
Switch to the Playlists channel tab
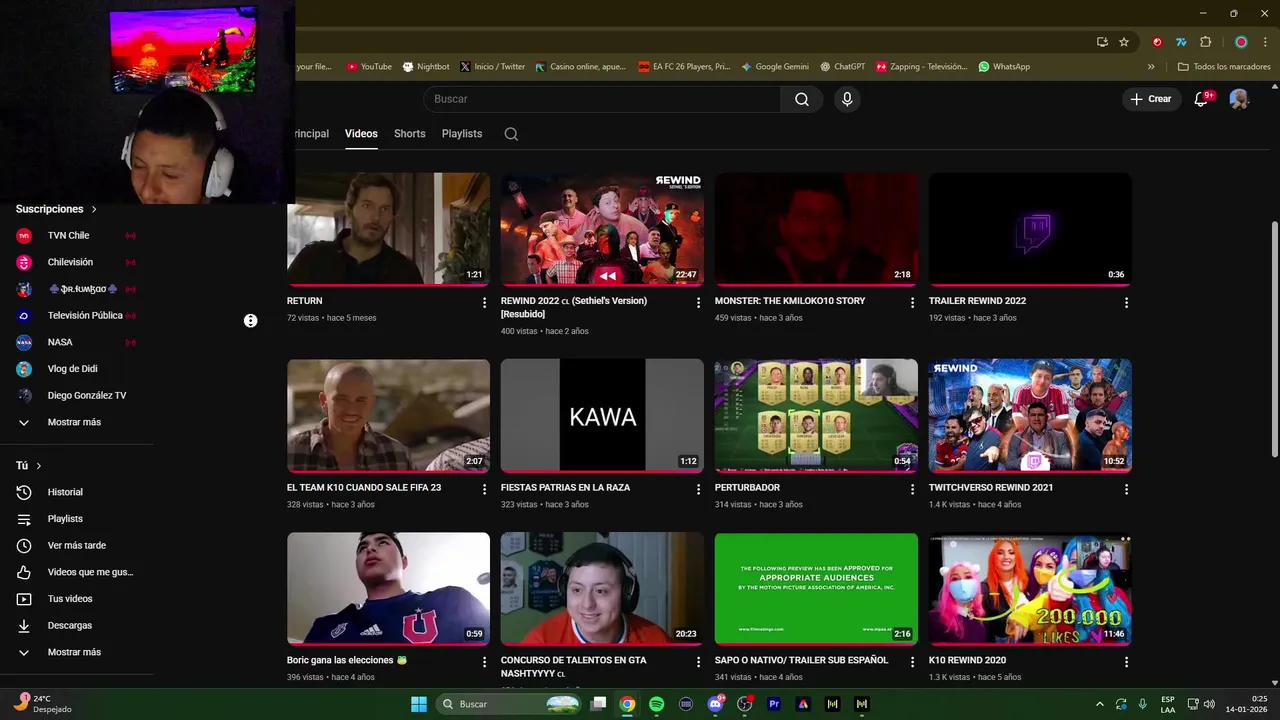[x=462, y=134]
